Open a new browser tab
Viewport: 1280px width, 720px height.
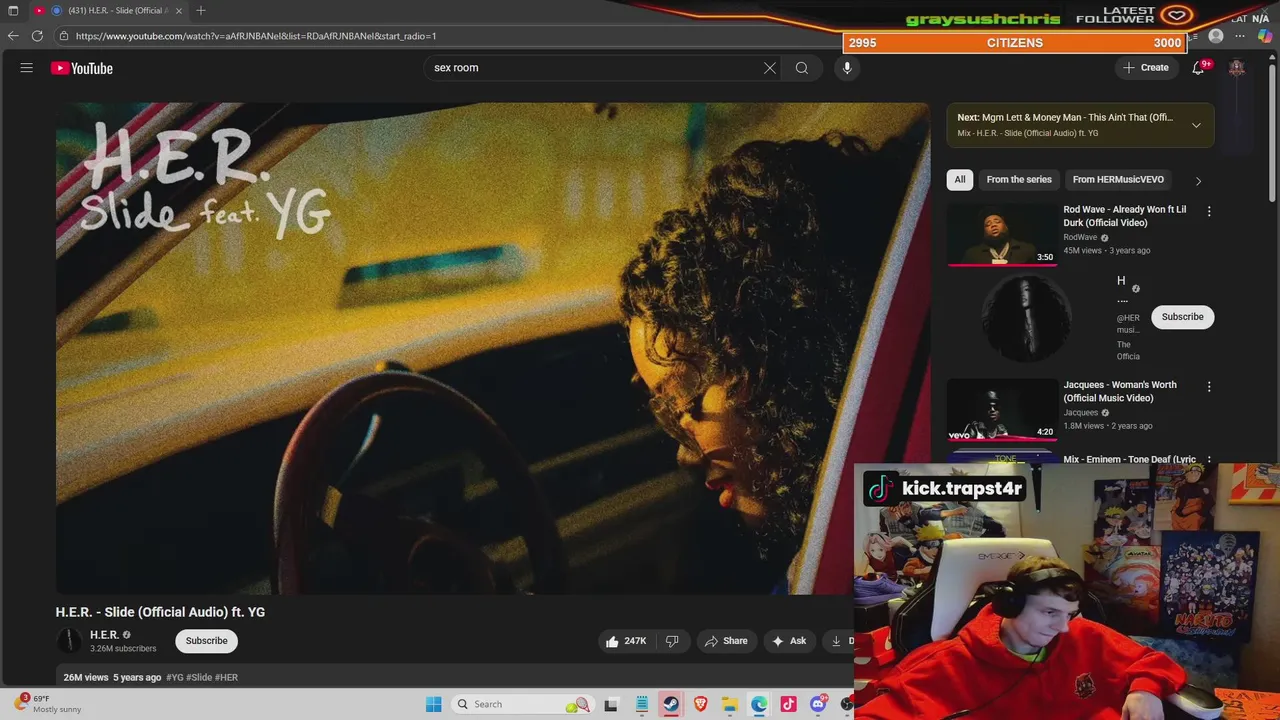tap(201, 10)
